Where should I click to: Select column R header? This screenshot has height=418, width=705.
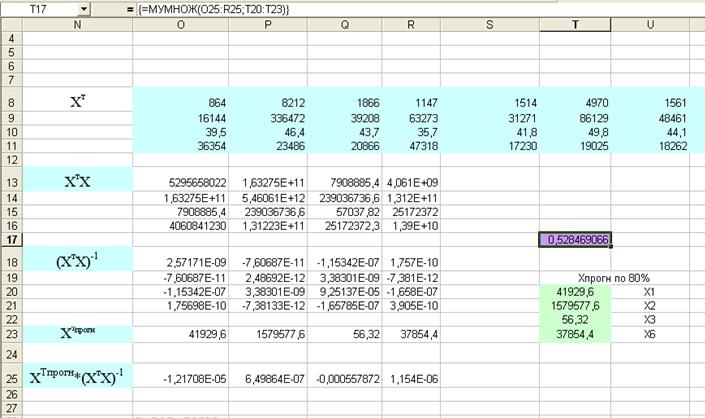[411, 25]
